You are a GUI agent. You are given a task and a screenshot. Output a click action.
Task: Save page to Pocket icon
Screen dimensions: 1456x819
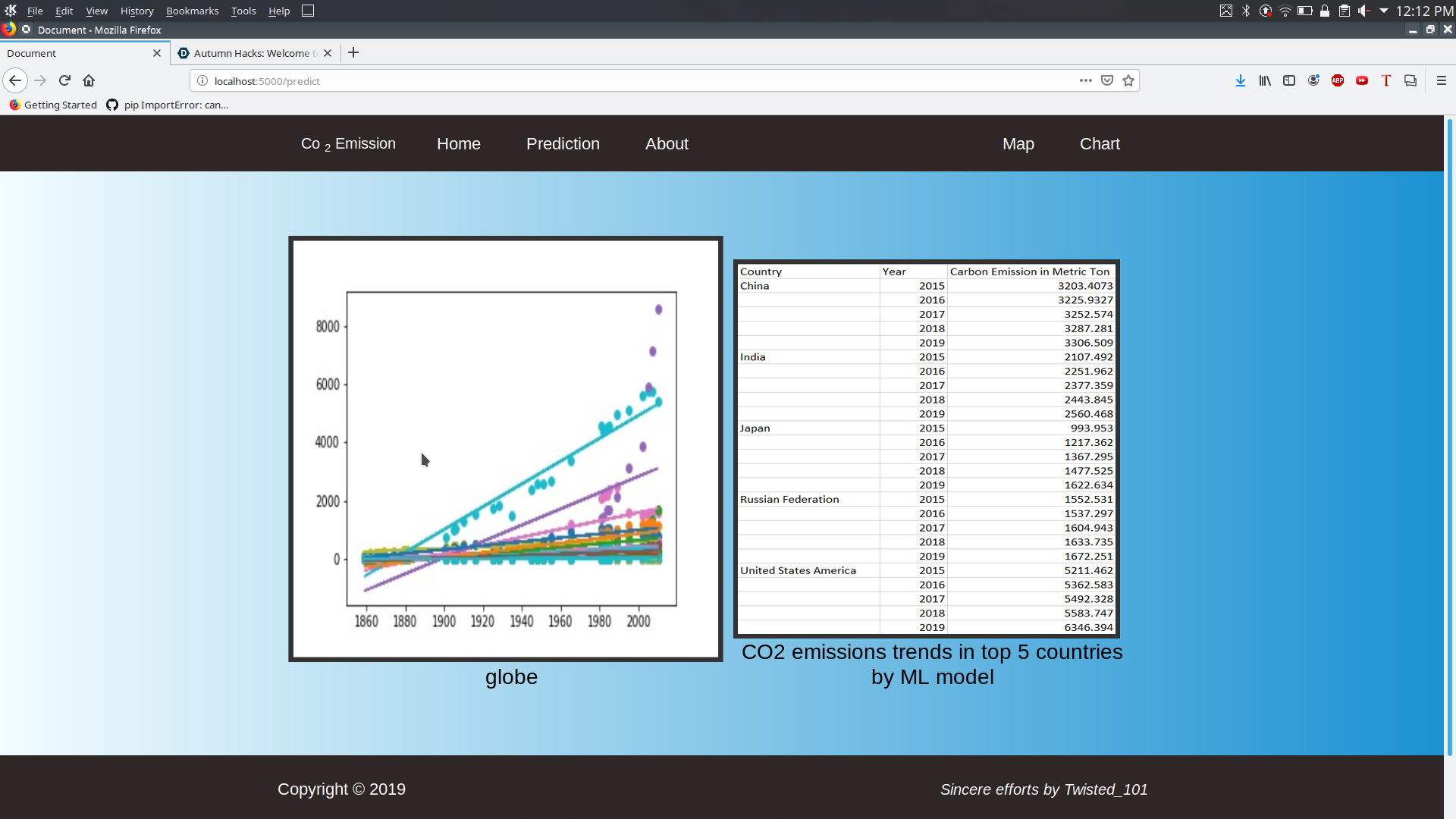coord(1107,80)
